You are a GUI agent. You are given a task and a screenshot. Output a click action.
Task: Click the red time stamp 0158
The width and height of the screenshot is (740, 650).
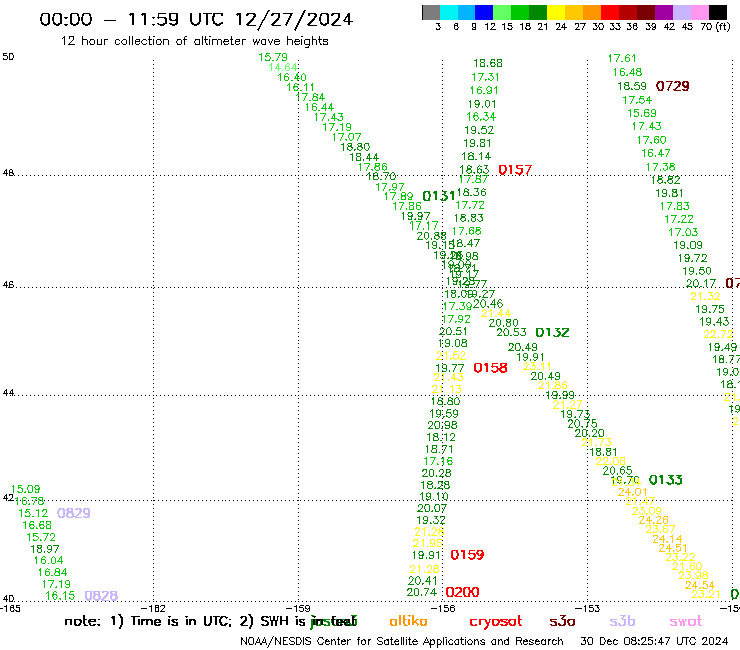tap(490, 368)
